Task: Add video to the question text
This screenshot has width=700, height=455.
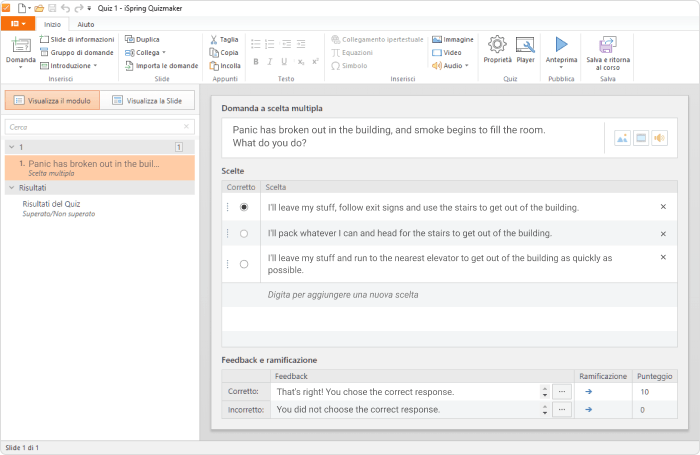Action: click(x=641, y=138)
